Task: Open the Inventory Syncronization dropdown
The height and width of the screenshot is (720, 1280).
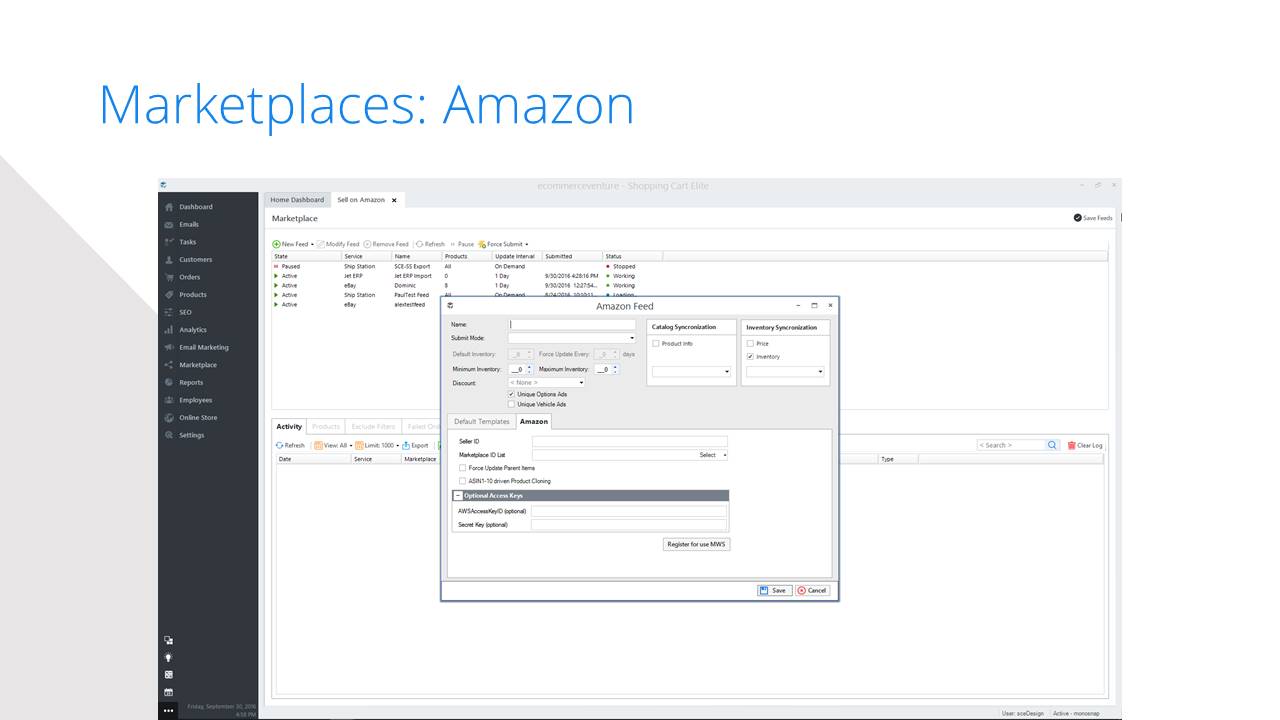Action: (x=785, y=371)
